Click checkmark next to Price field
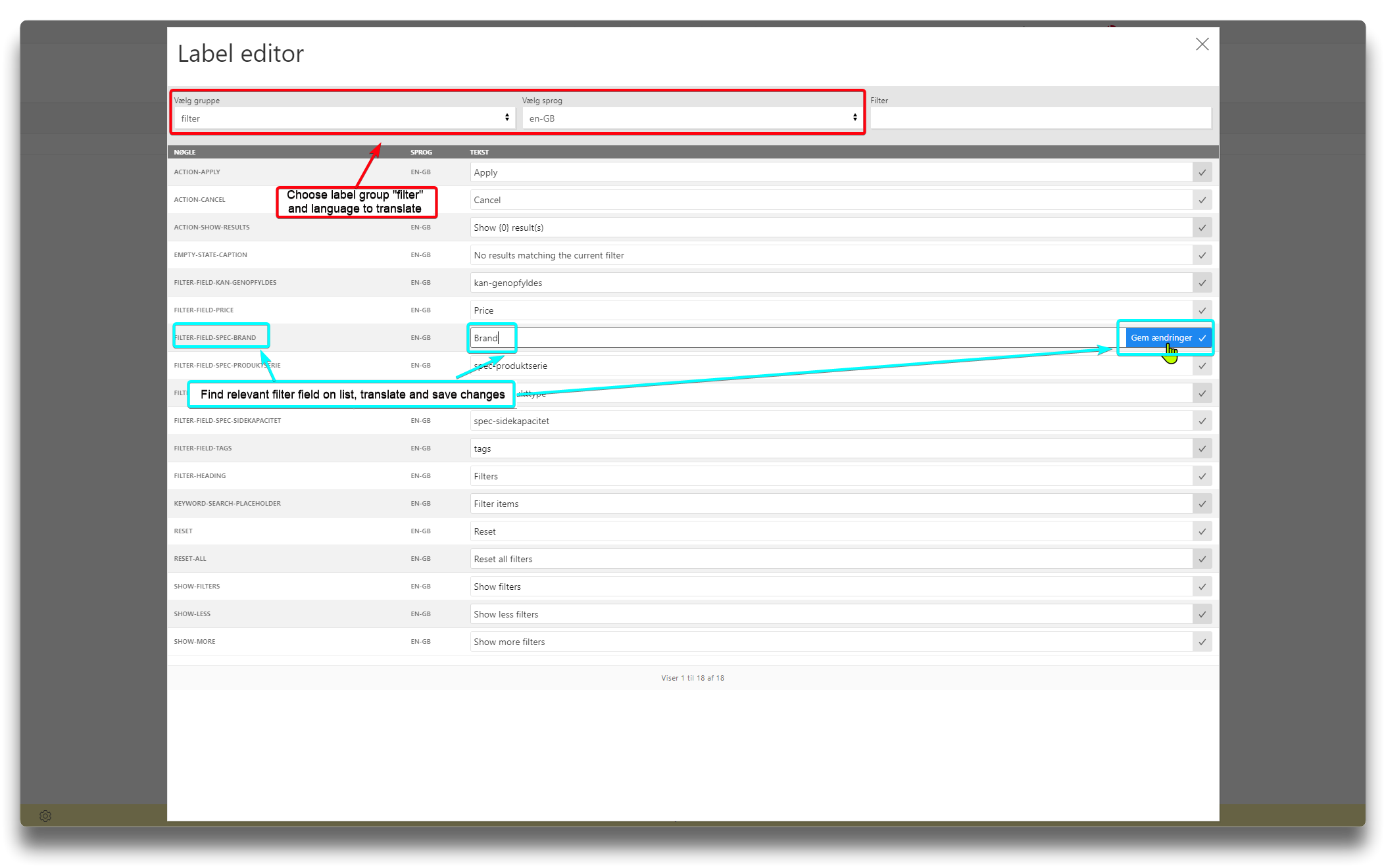This screenshot has width=1386, height=868. (1202, 310)
